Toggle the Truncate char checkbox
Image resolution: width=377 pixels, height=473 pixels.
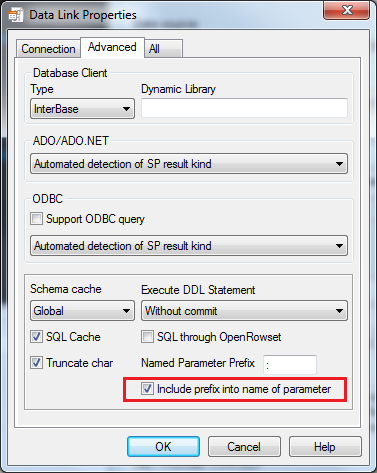pos(36,363)
